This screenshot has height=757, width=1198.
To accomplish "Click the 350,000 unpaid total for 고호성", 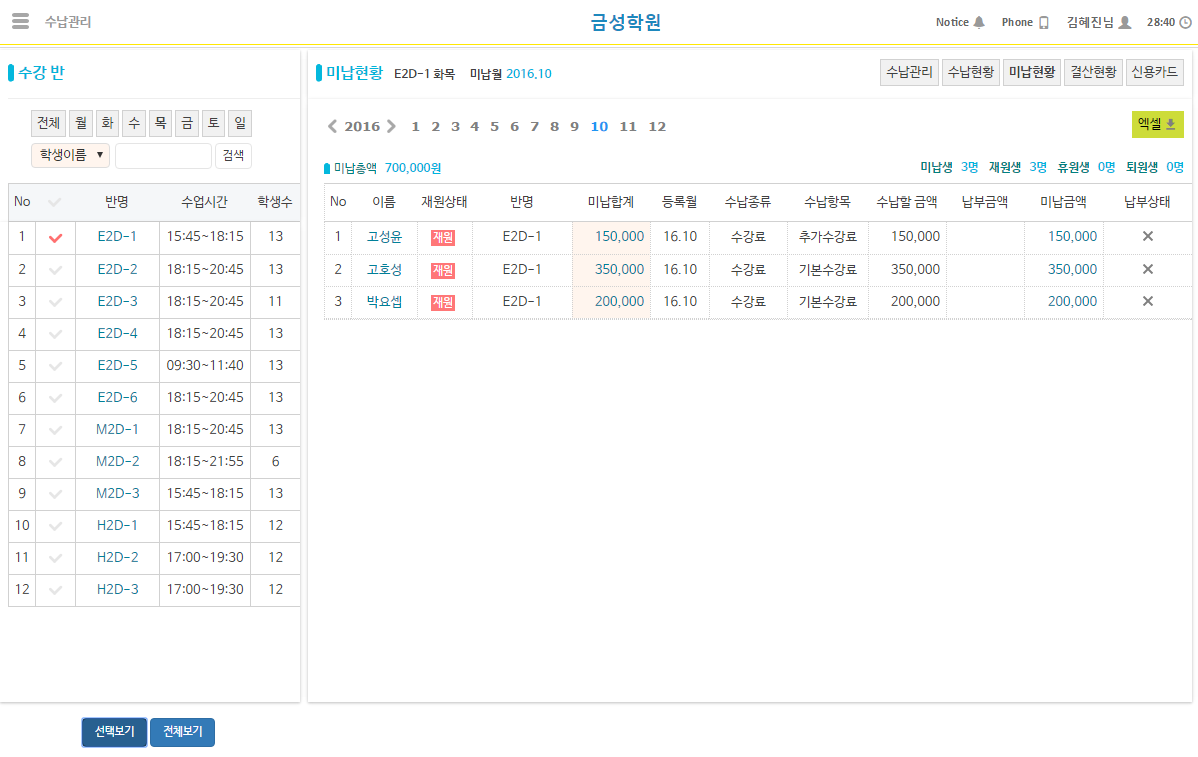I will point(620,270).
